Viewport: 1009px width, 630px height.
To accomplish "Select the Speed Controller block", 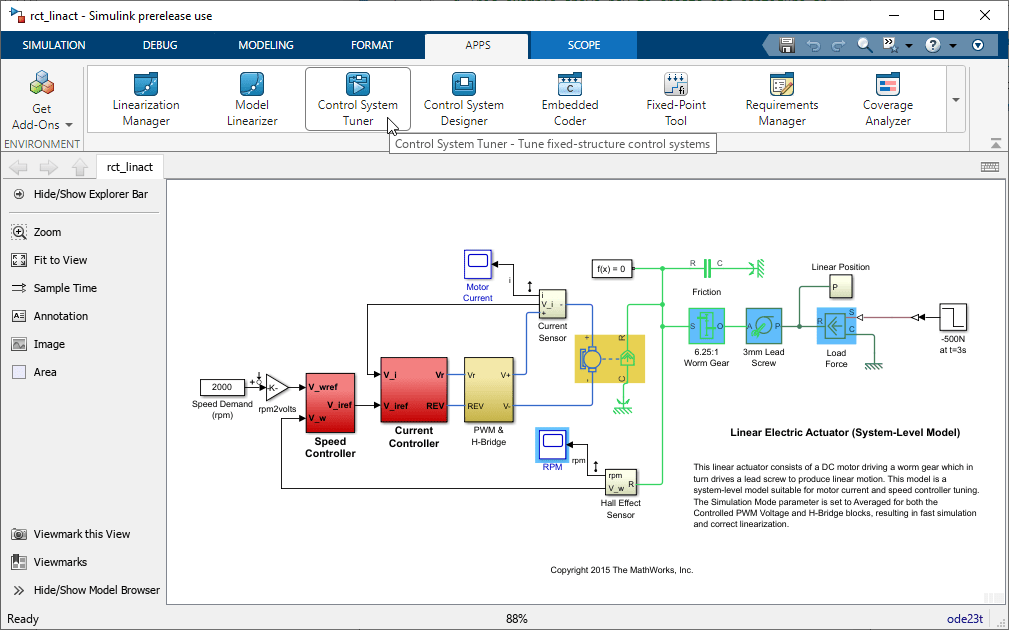I will [x=330, y=403].
